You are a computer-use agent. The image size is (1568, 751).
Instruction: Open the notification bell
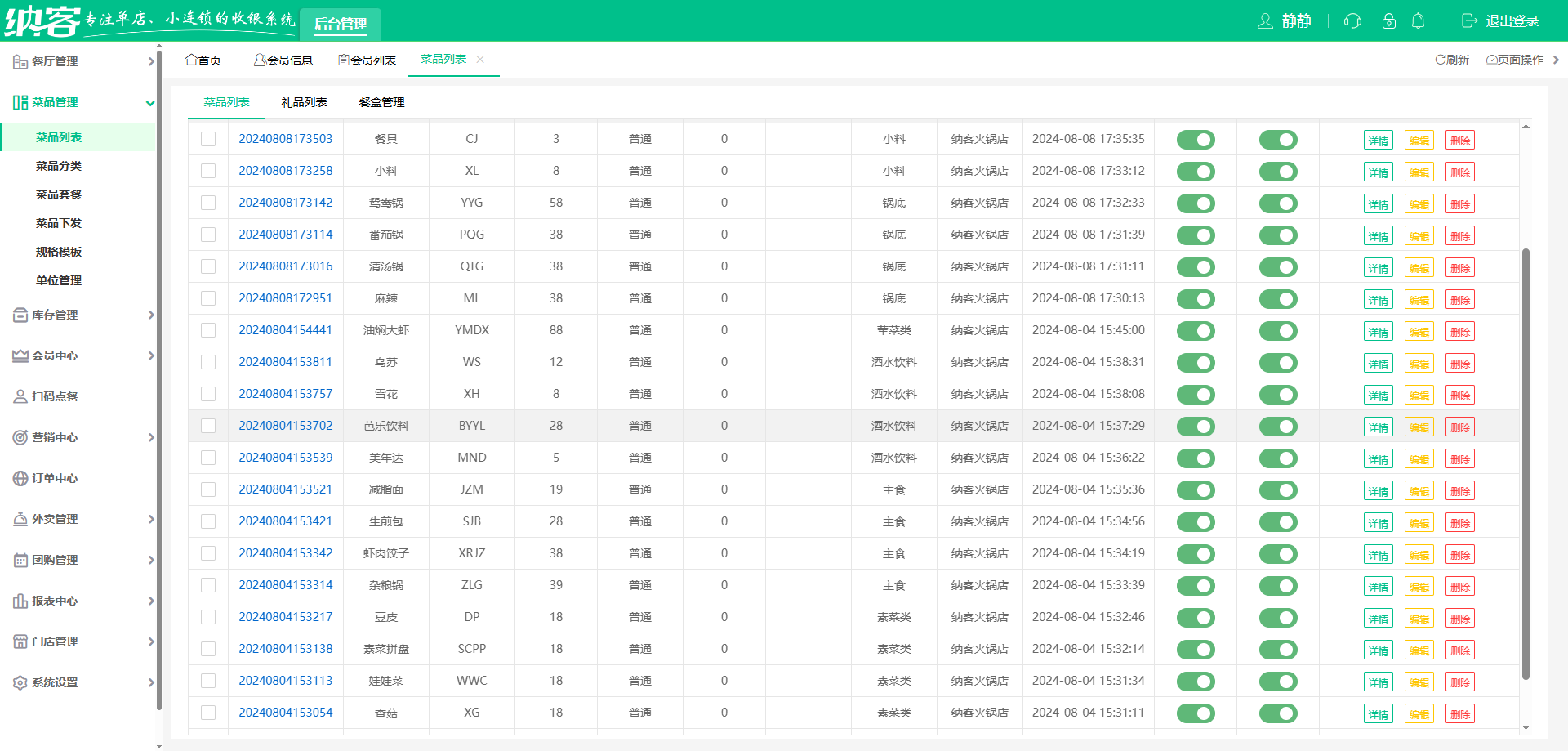tap(1419, 21)
